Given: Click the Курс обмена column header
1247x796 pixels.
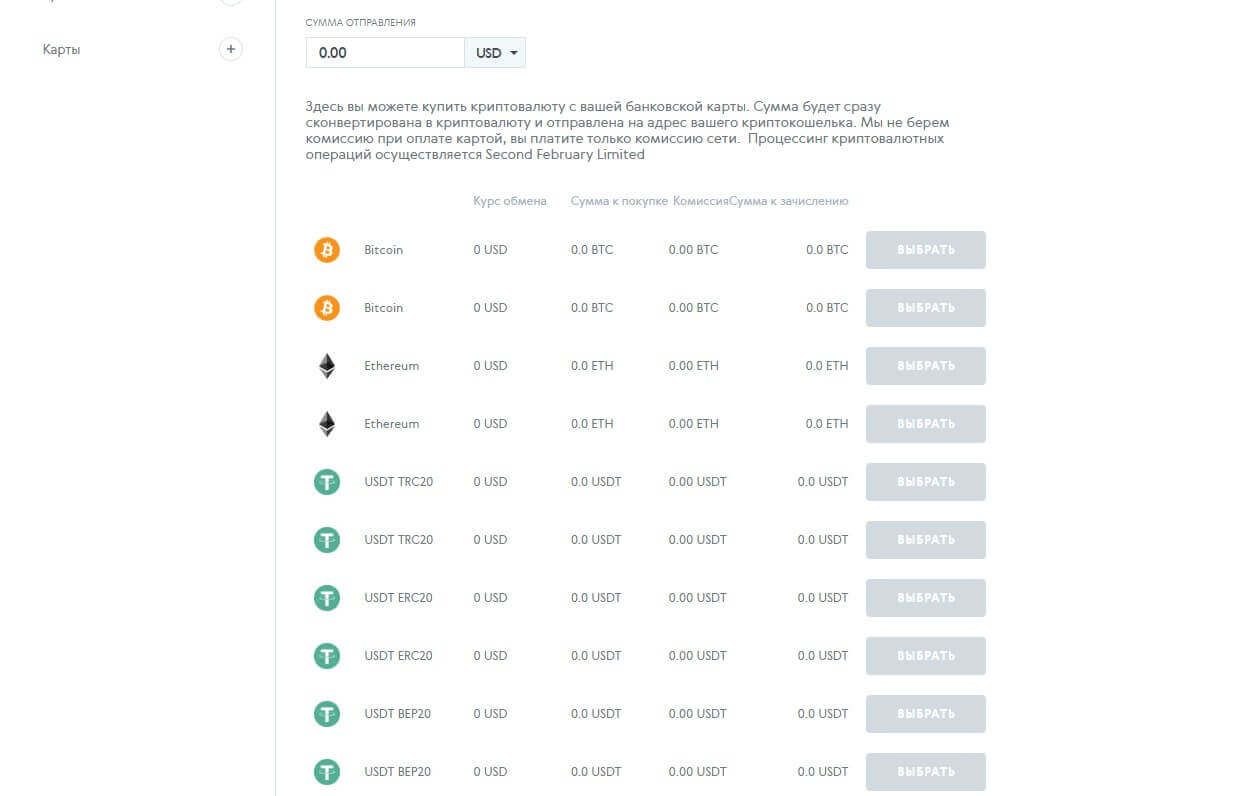Looking at the screenshot, I should [x=510, y=201].
